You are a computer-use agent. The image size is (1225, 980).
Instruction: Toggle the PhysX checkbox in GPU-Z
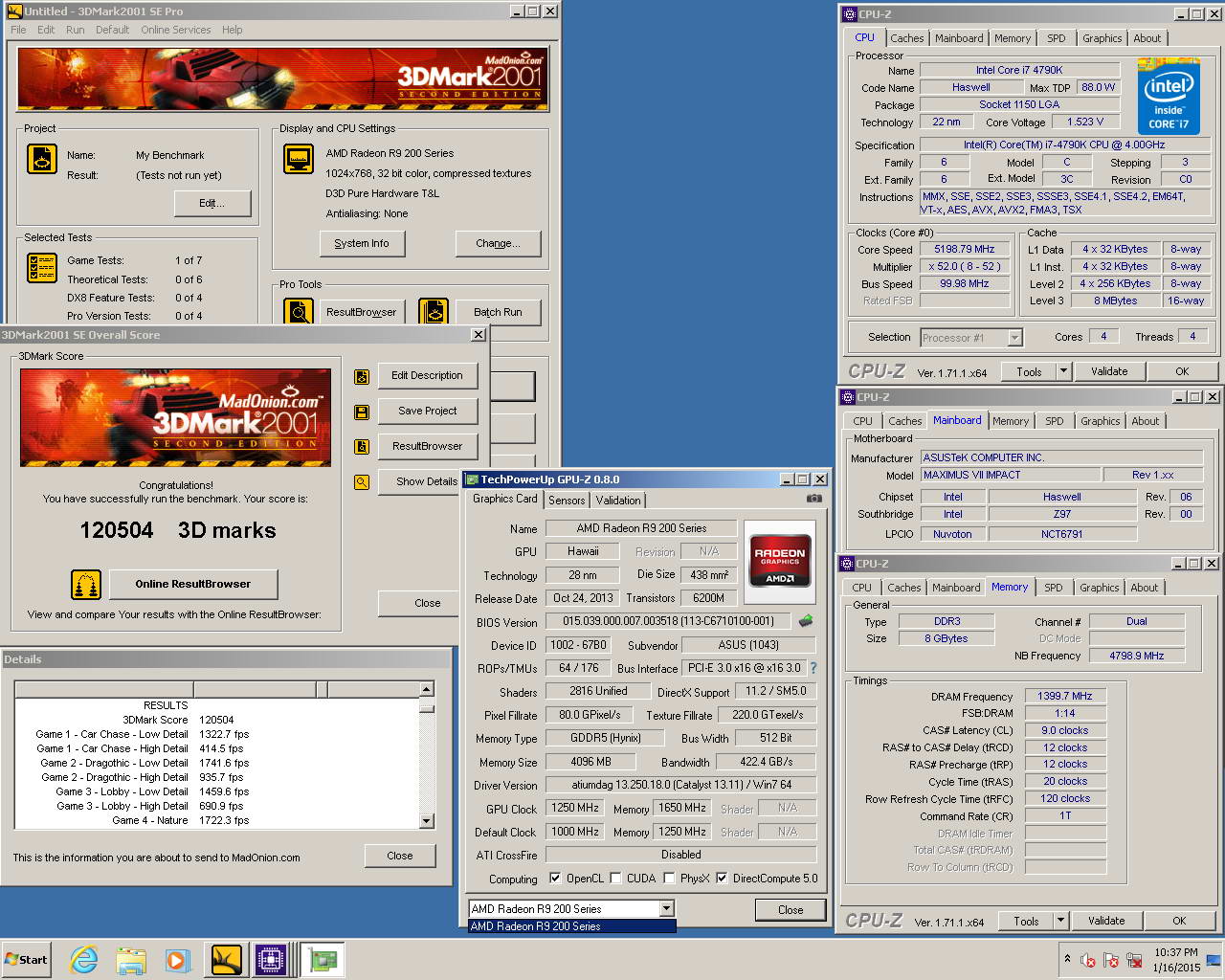669,878
